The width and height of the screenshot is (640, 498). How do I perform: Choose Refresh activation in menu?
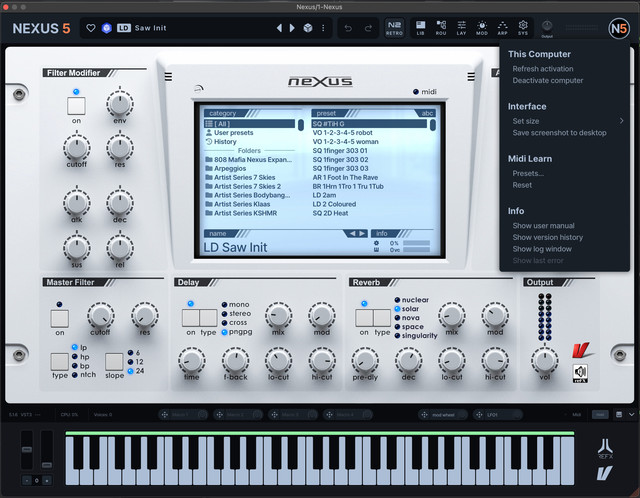click(x=543, y=69)
